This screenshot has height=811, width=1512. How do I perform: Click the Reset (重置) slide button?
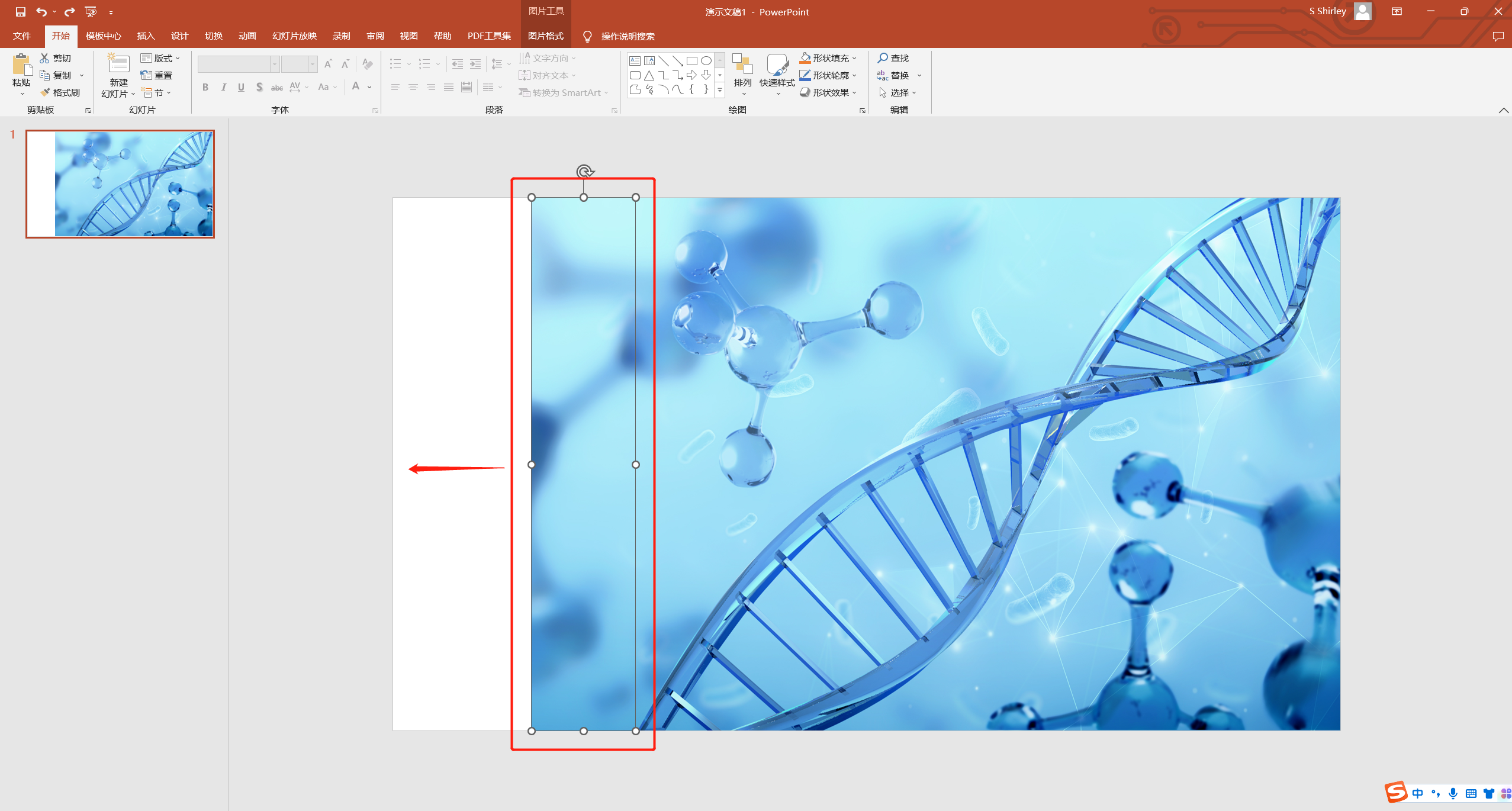pos(157,75)
